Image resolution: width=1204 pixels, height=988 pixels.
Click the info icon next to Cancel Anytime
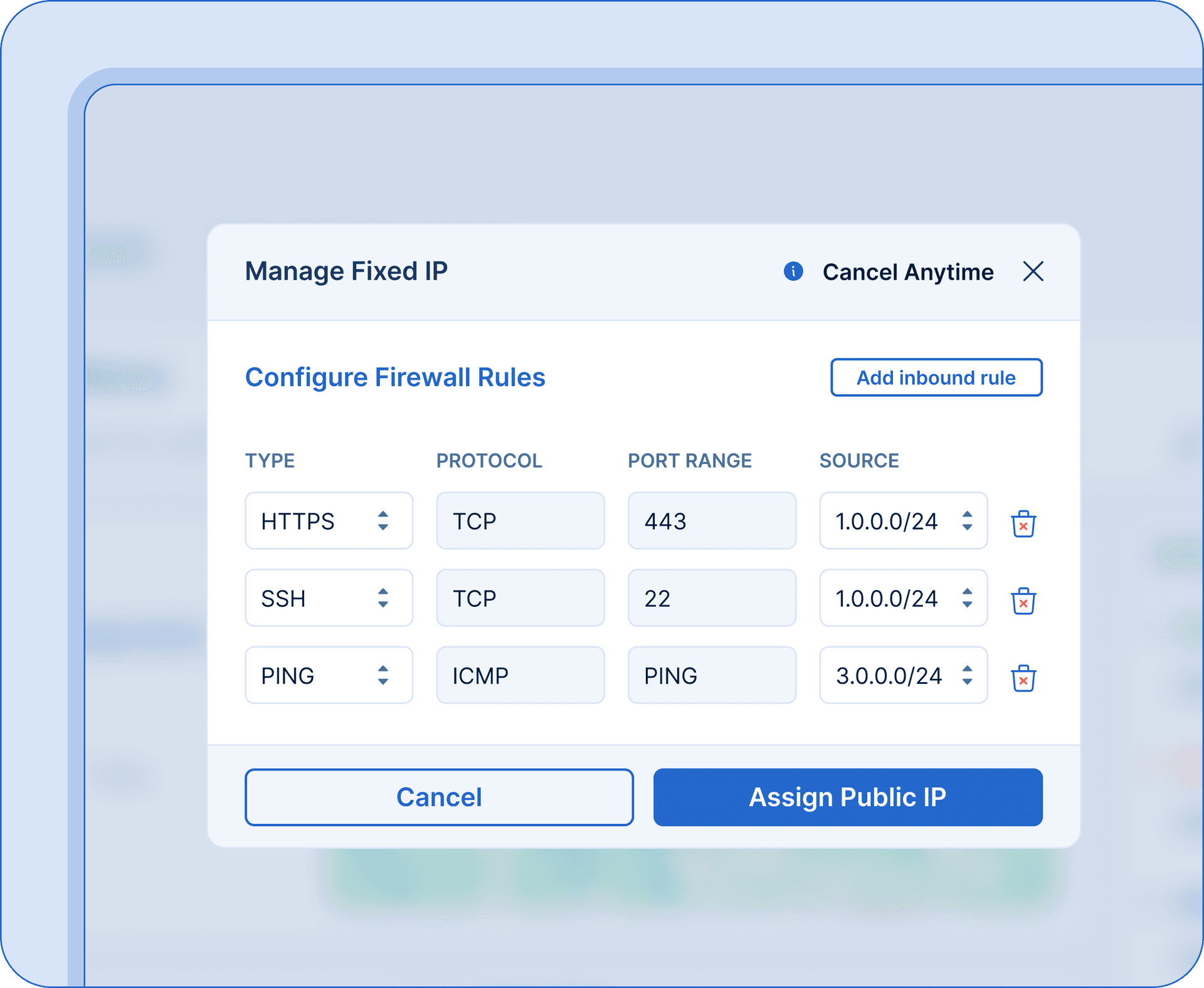(793, 272)
